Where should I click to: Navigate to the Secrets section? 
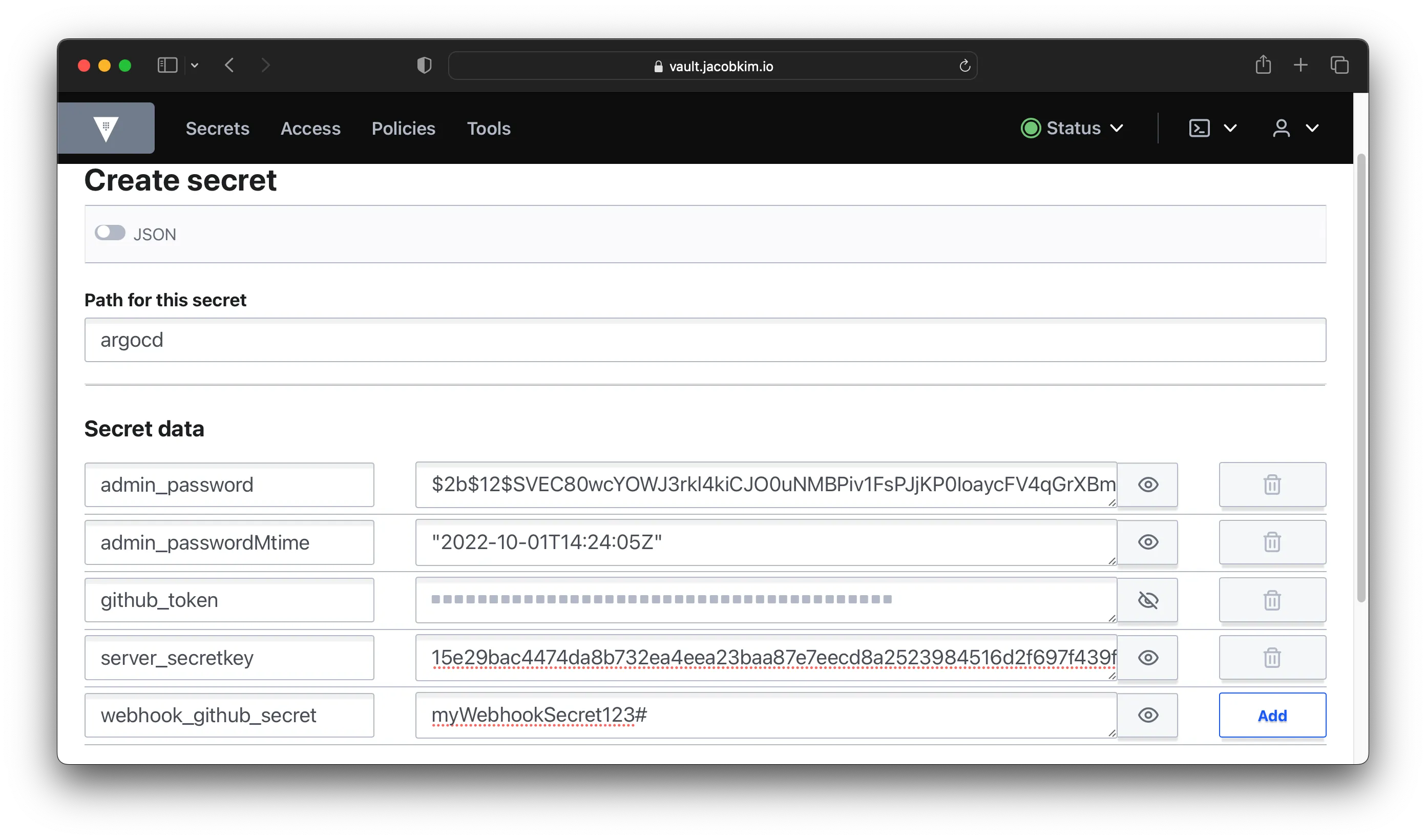(217, 129)
